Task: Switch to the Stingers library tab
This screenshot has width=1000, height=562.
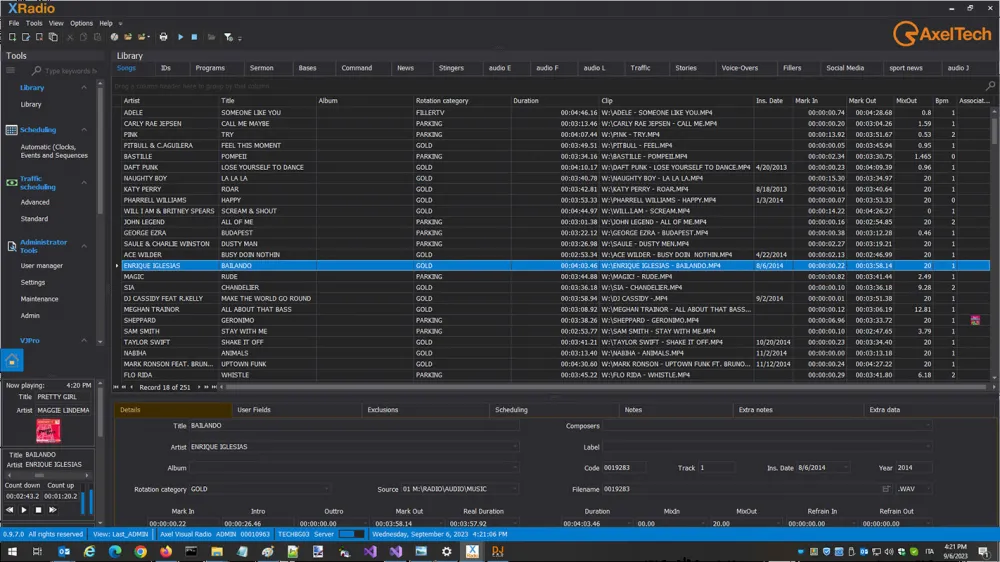Action: pyautogui.click(x=451, y=68)
